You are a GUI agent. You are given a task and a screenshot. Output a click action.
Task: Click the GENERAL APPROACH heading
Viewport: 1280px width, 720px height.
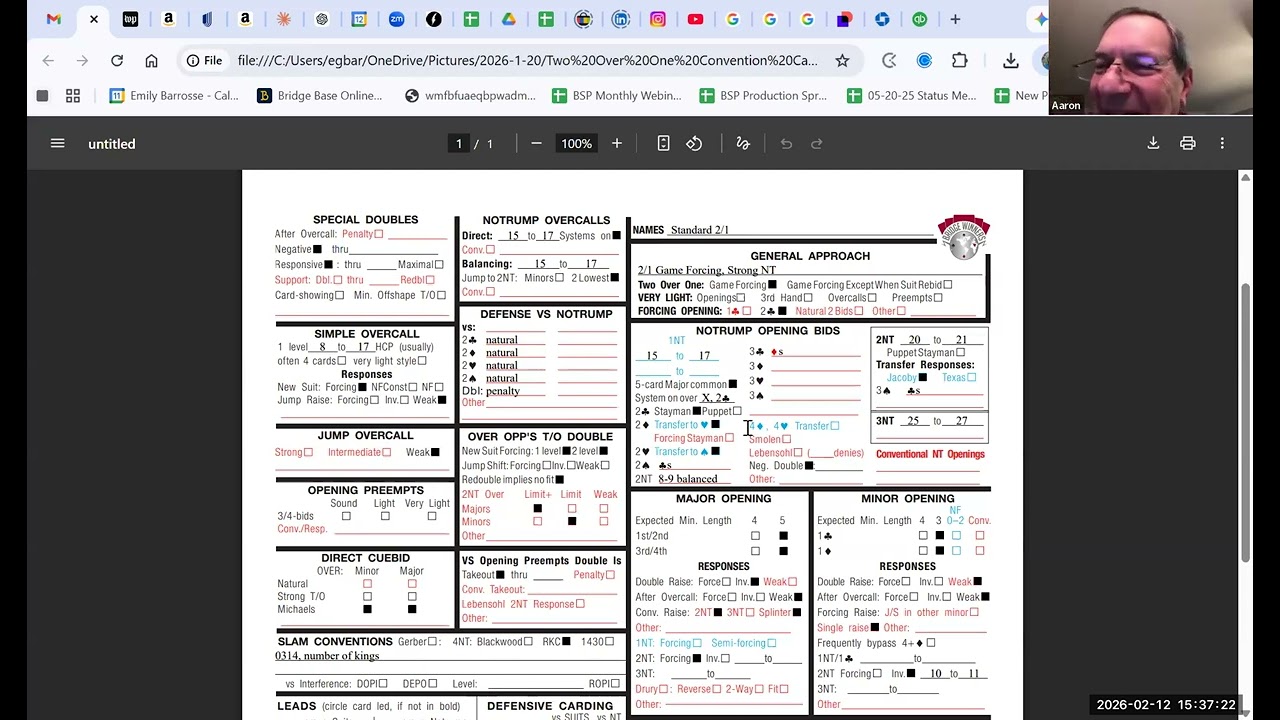(x=810, y=256)
